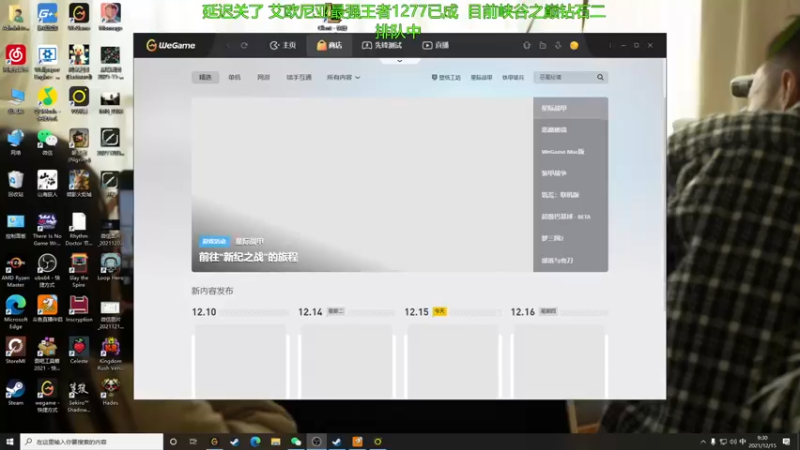800x450 pixels.
Task: Open Rhythm Doctor desktop shortcut
Action: [x=79, y=229]
